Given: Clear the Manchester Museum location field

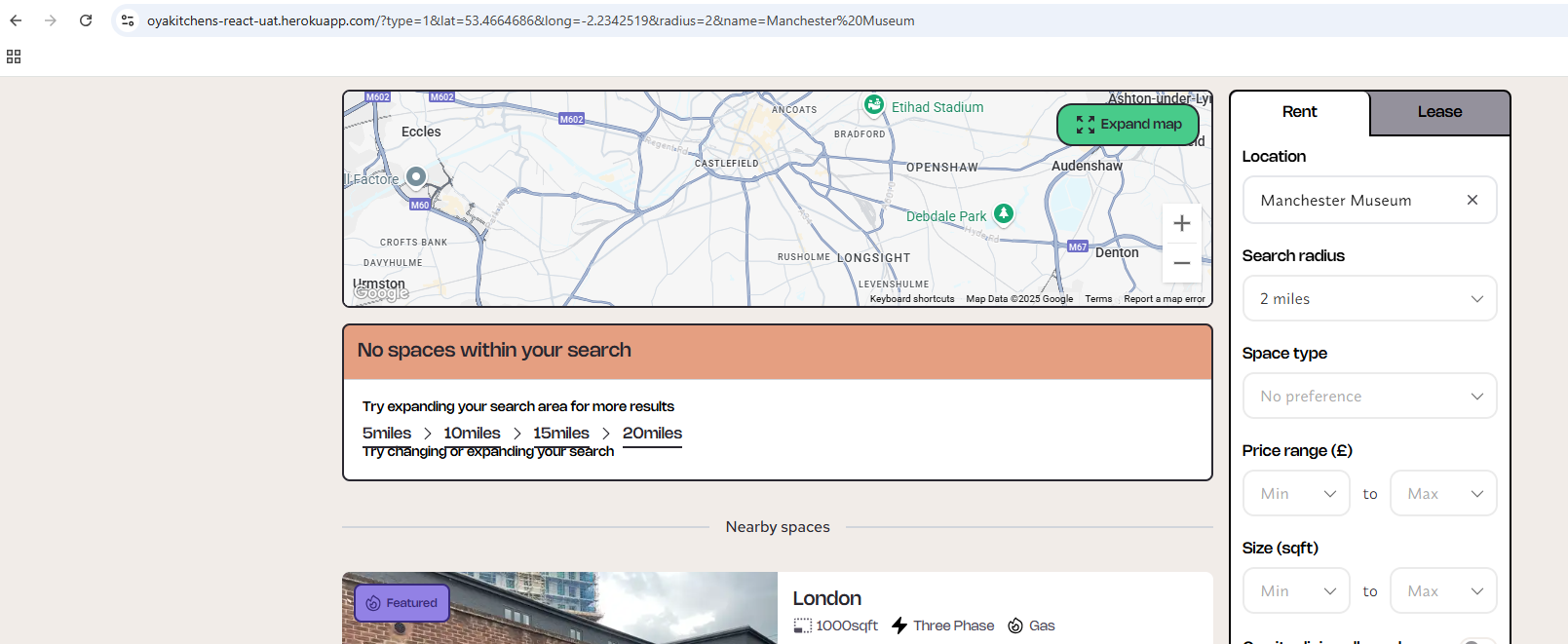Looking at the screenshot, I should (x=1472, y=200).
